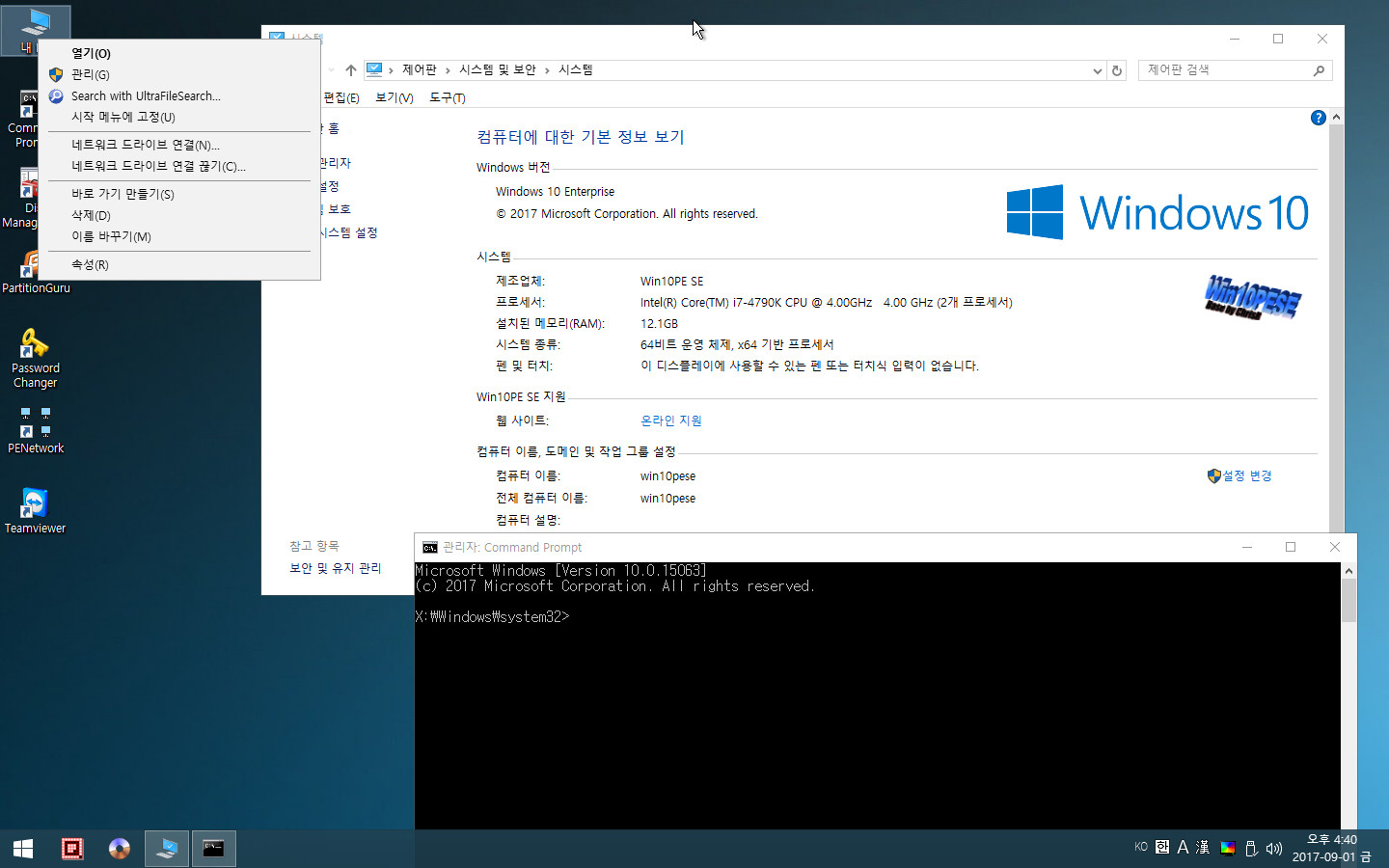Click the Up arrow navigation button
The image size is (1389, 868).
pos(351,70)
